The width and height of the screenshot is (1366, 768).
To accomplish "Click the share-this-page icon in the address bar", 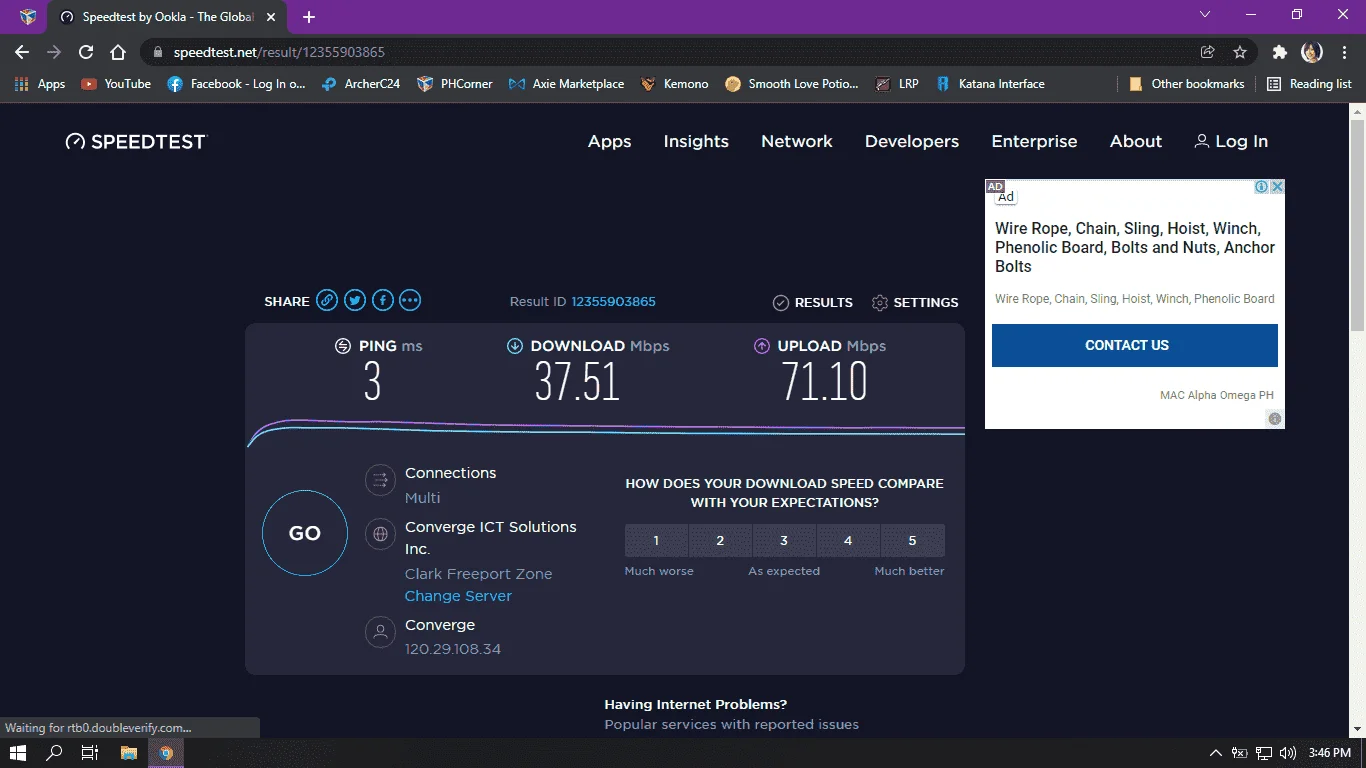I will [1208, 52].
